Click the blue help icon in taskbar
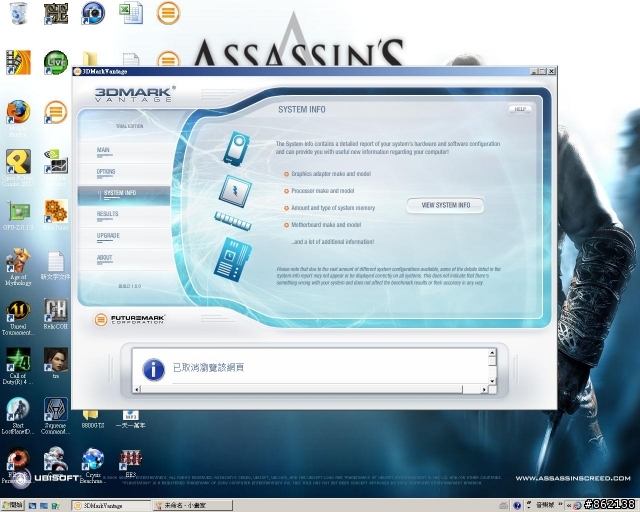The height and width of the screenshot is (512, 640). [517, 505]
